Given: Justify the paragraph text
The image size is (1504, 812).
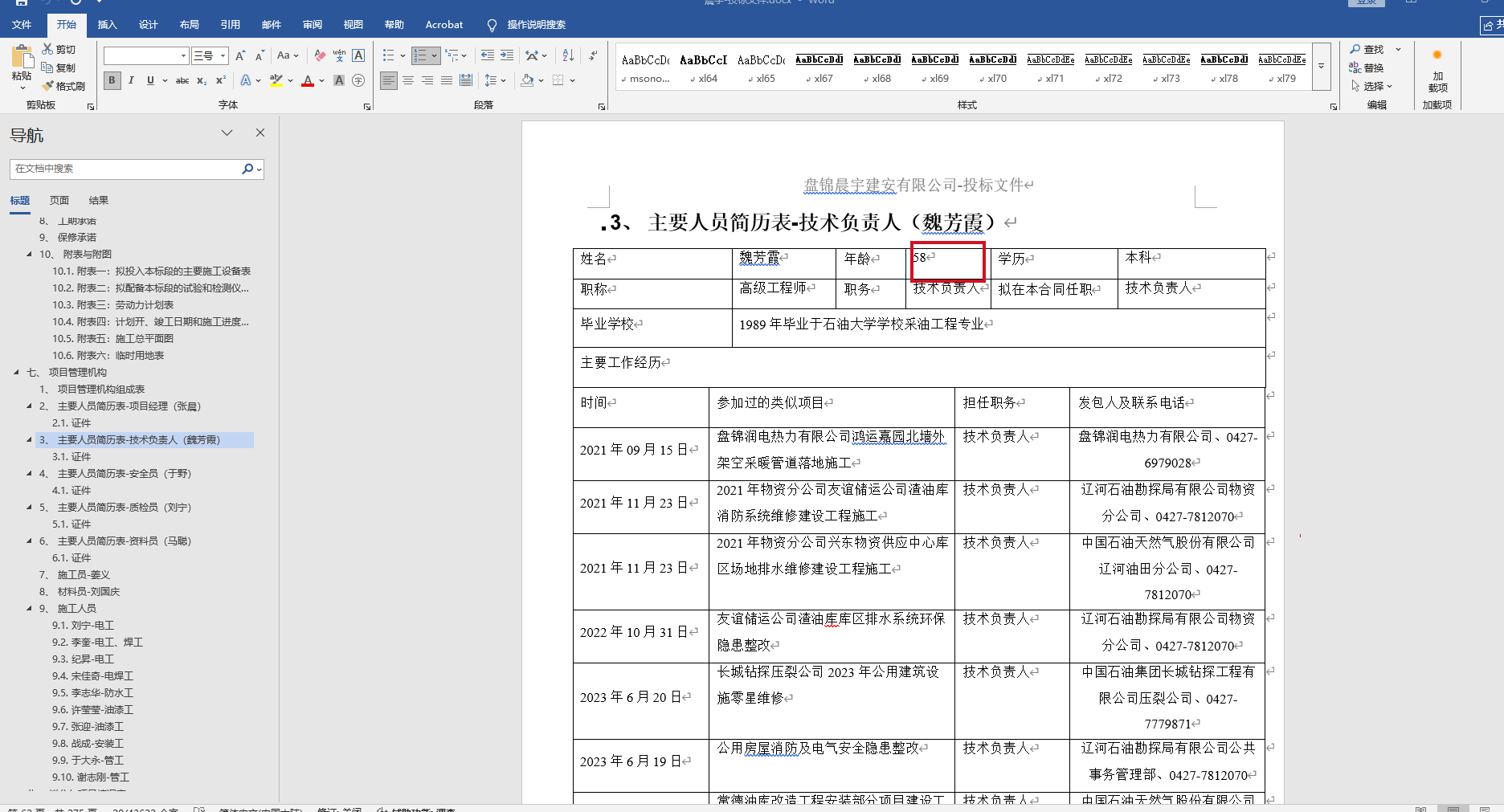Looking at the screenshot, I should pos(447,80).
